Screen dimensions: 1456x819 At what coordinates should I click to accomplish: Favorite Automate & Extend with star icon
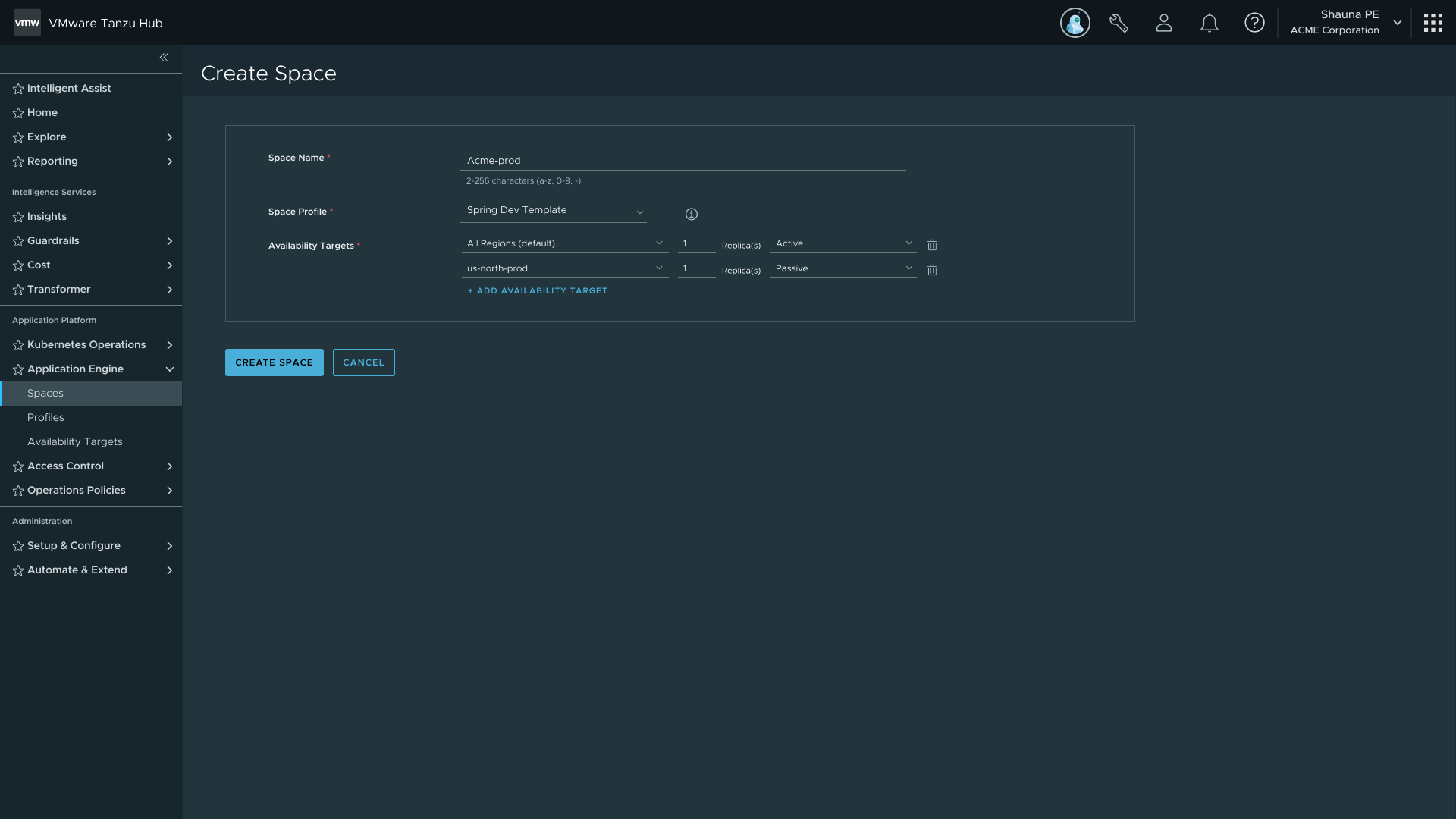[18, 570]
